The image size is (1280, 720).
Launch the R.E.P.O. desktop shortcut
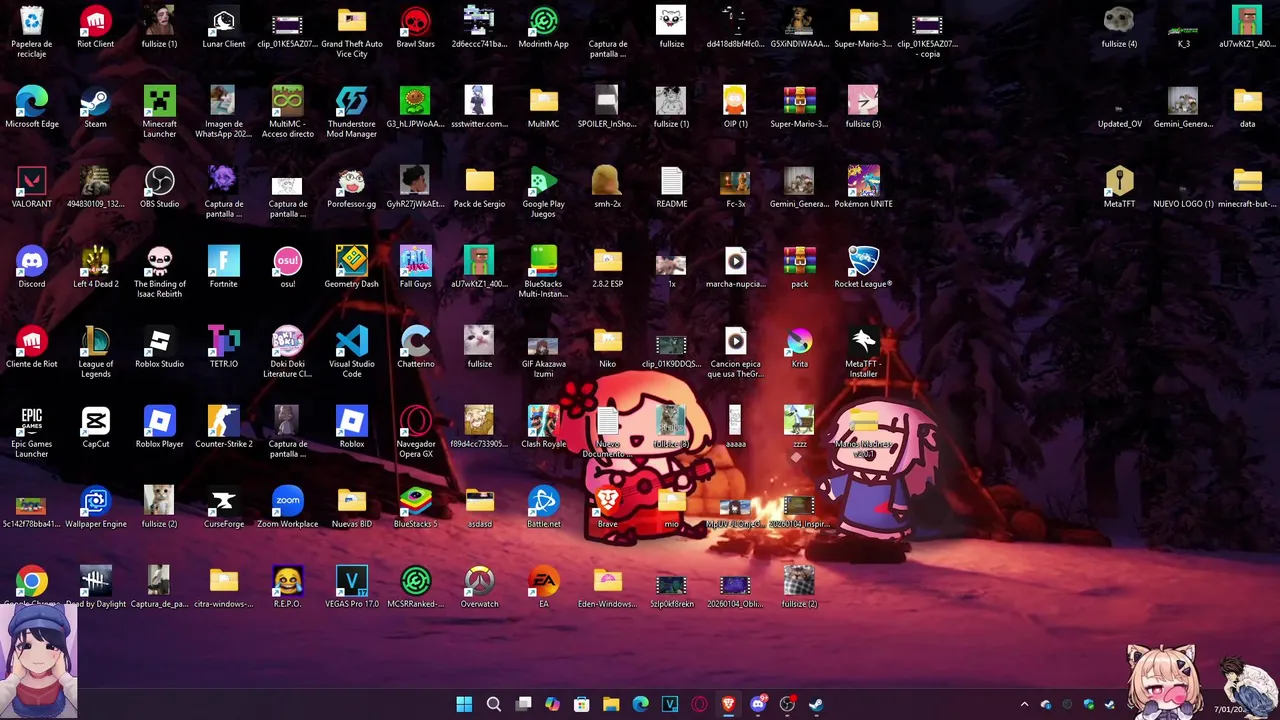pos(288,582)
